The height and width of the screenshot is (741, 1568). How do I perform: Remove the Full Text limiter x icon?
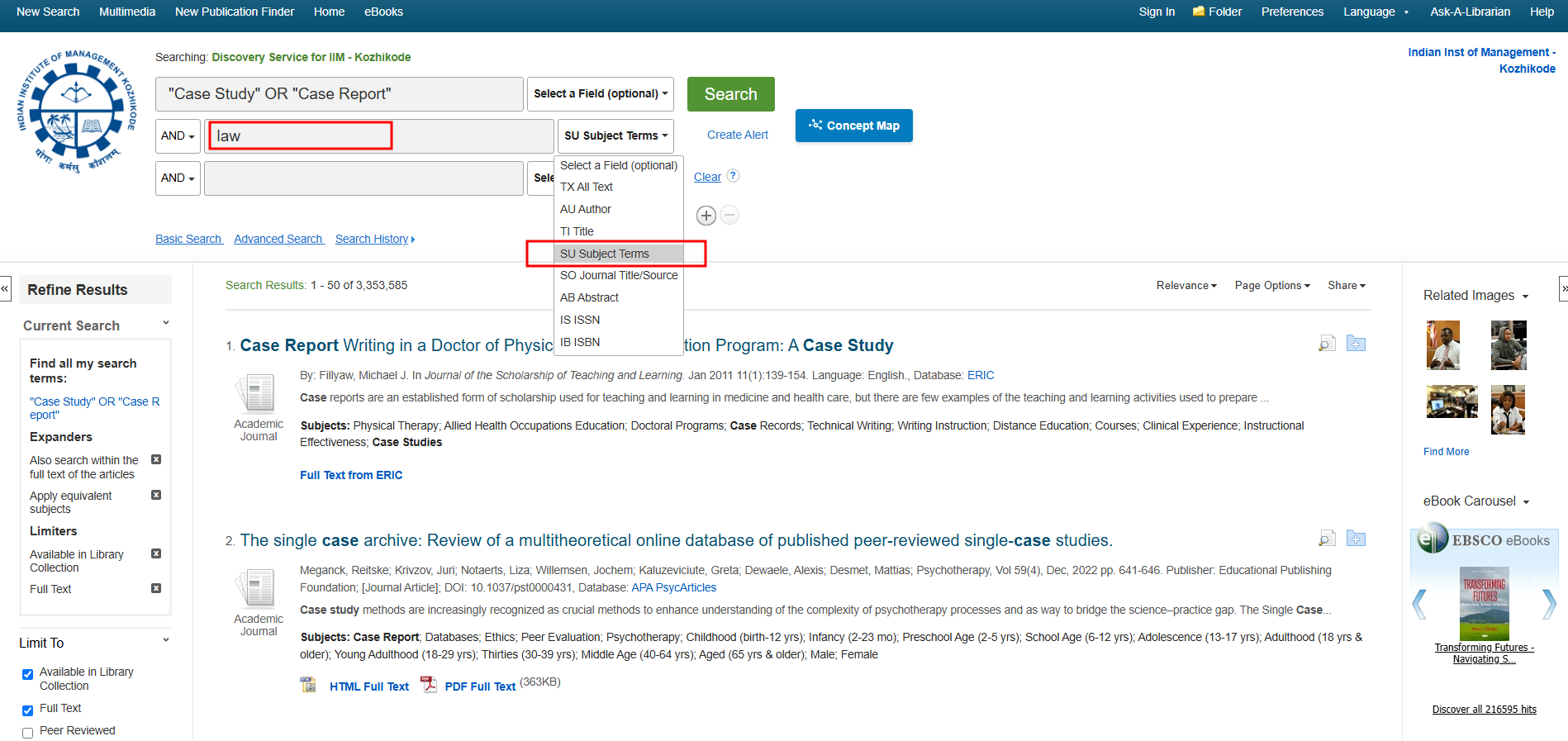point(156,588)
